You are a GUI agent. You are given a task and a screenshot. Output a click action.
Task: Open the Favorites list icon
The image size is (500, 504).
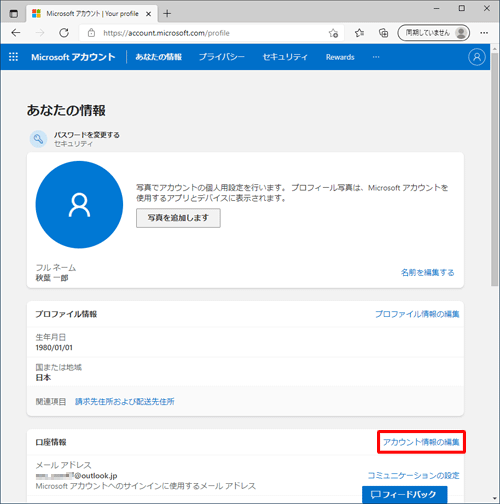359,33
